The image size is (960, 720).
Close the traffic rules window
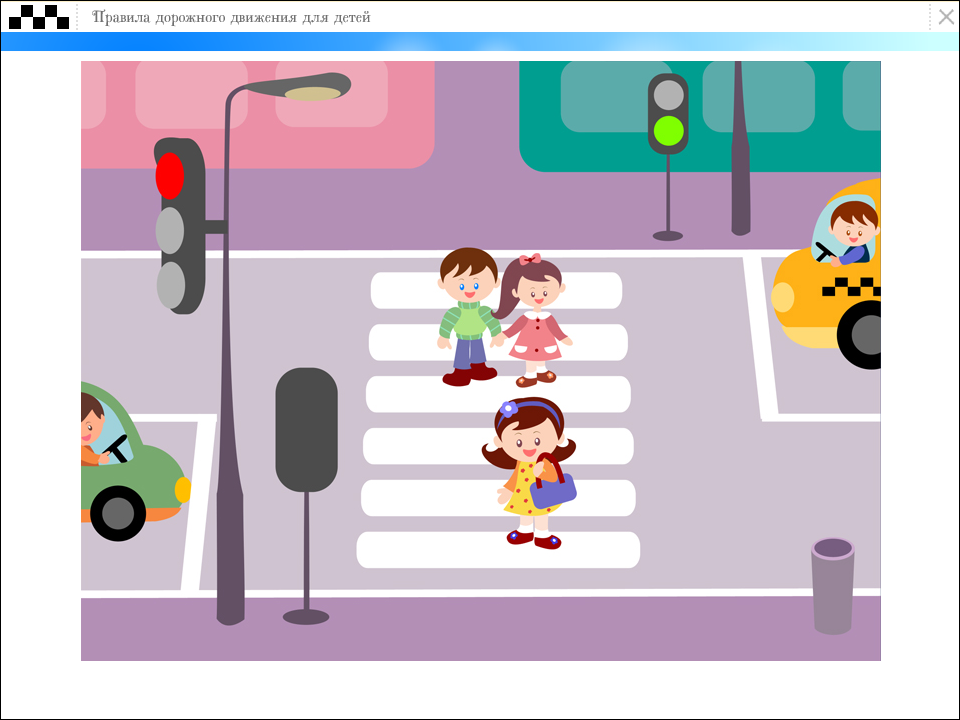pos(945,16)
